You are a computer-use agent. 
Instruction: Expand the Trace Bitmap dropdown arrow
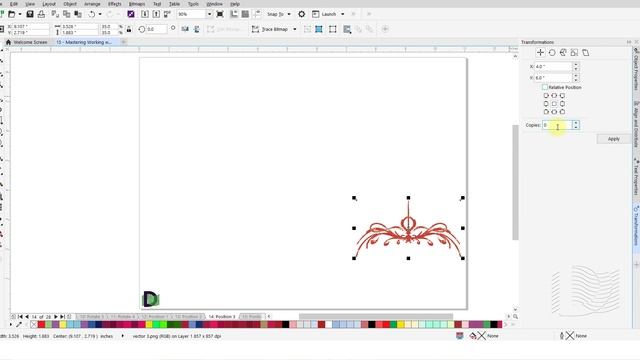pos(295,29)
